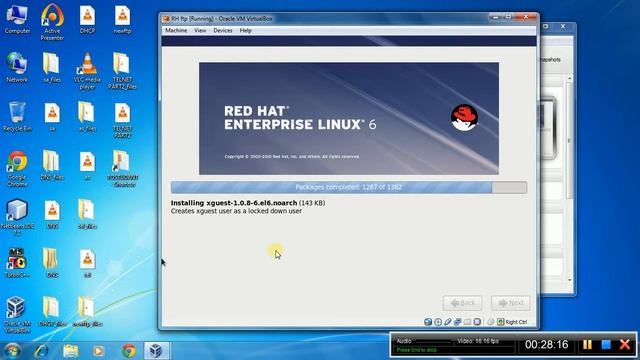The width and height of the screenshot is (640, 360).
Task: Click the Right Ctrl host key label
Action: tap(516, 322)
